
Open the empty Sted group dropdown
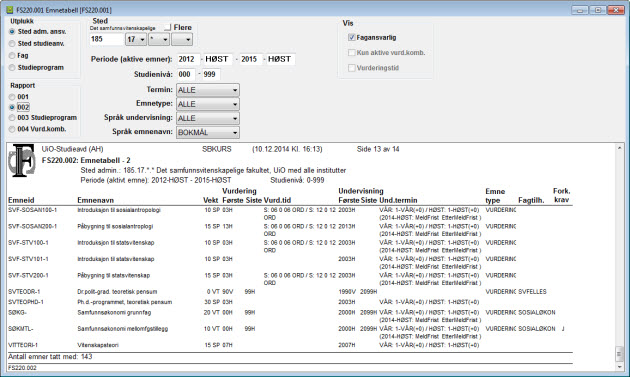tap(182, 39)
